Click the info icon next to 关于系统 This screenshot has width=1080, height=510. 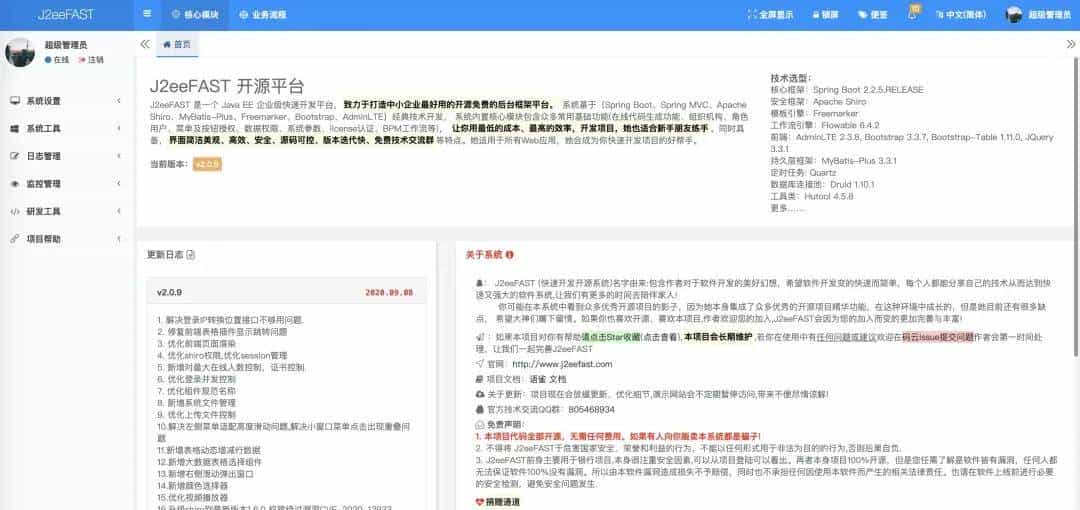(509, 255)
